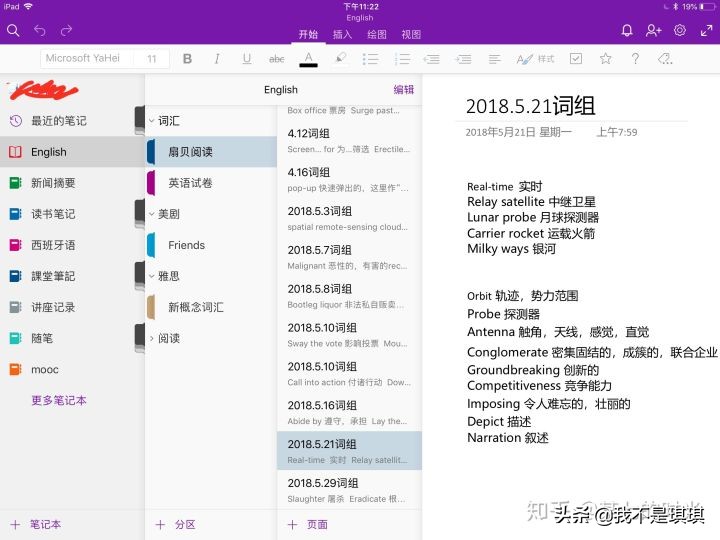Open settings gear icon
The image size is (720, 540).
680,31
